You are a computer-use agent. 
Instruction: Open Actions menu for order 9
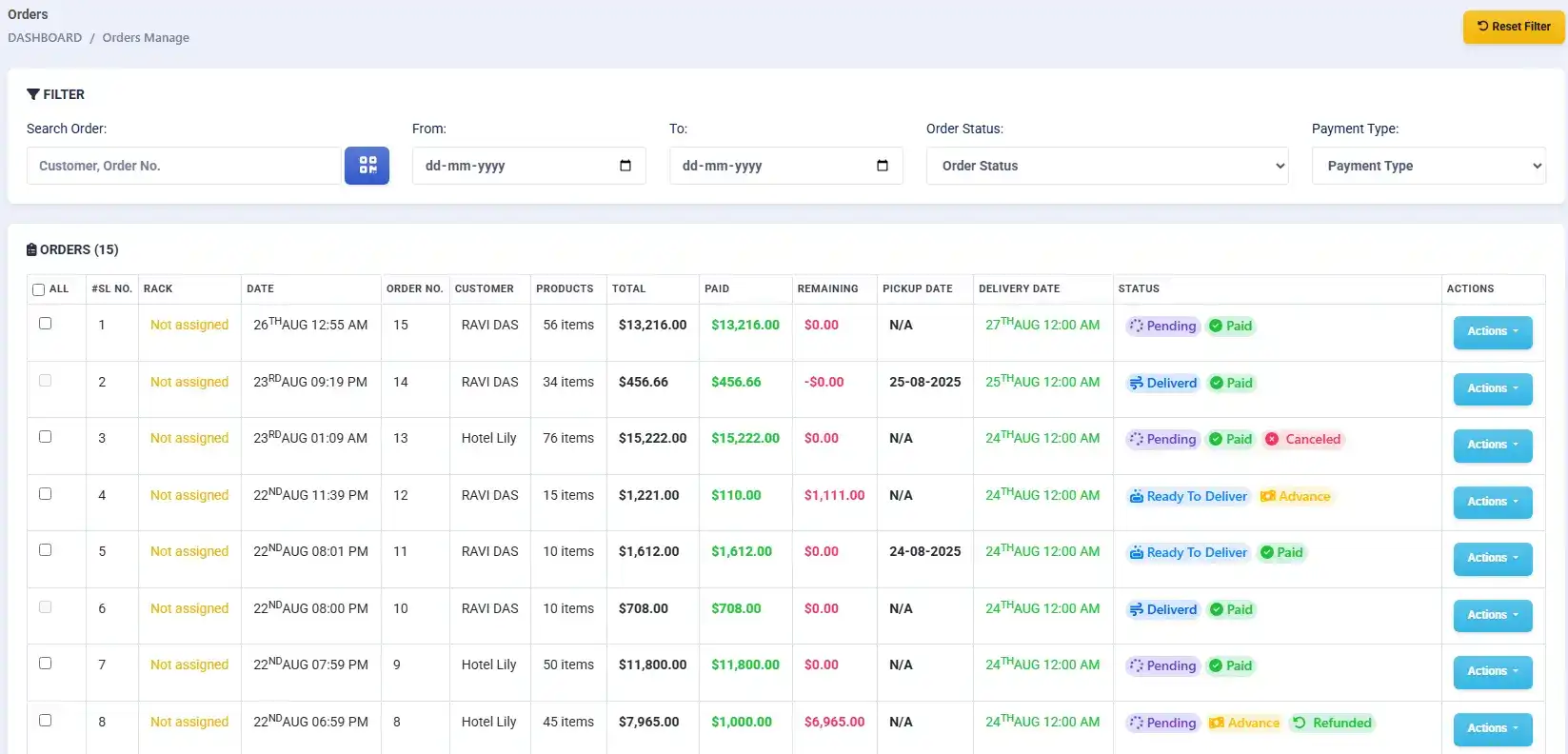pyautogui.click(x=1492, y=672)
